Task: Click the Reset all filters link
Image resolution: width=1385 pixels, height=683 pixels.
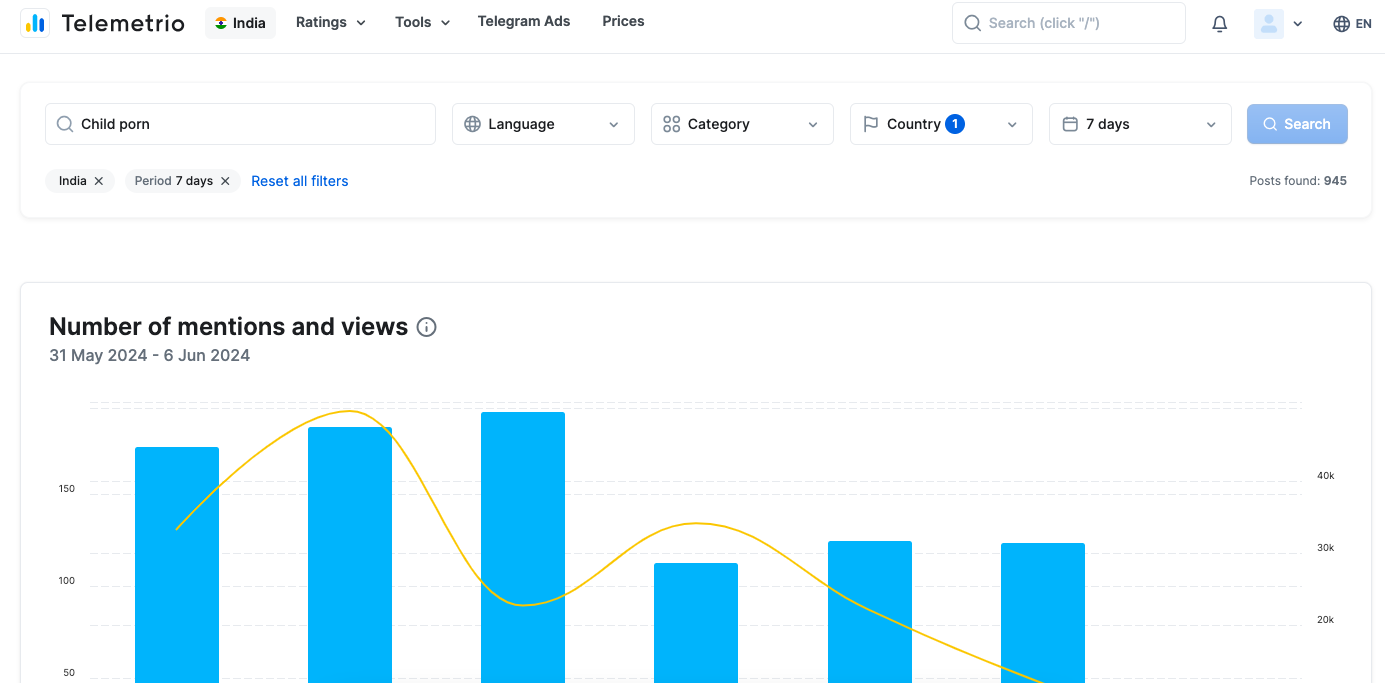Action: point(300,181)
